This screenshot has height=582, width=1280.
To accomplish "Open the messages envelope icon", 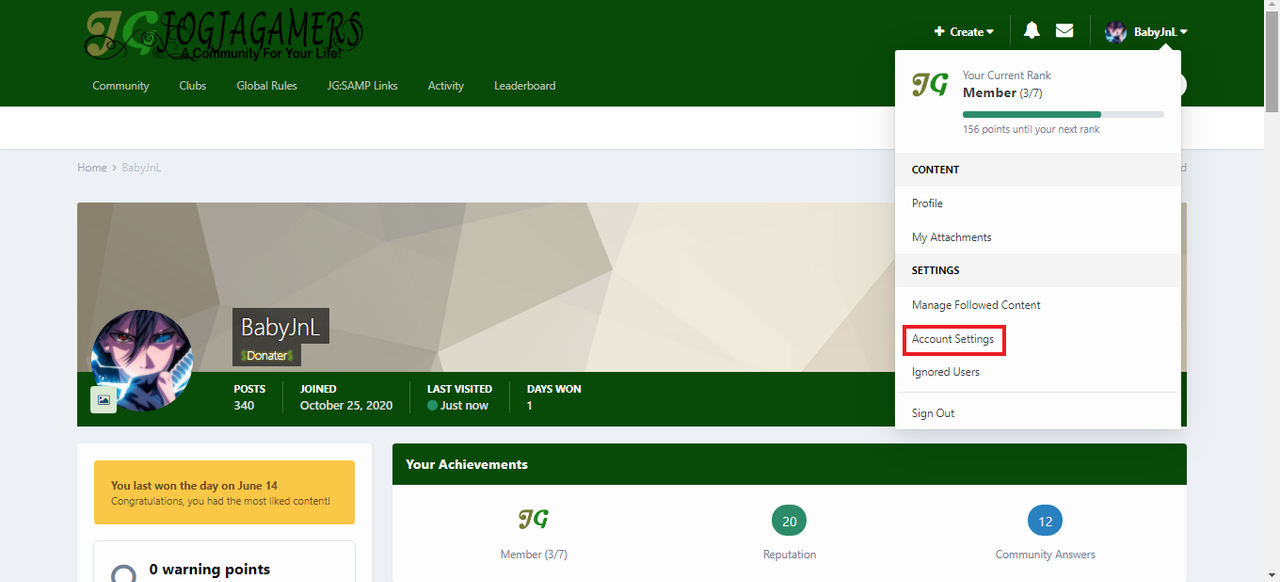I will (1064, 31).
